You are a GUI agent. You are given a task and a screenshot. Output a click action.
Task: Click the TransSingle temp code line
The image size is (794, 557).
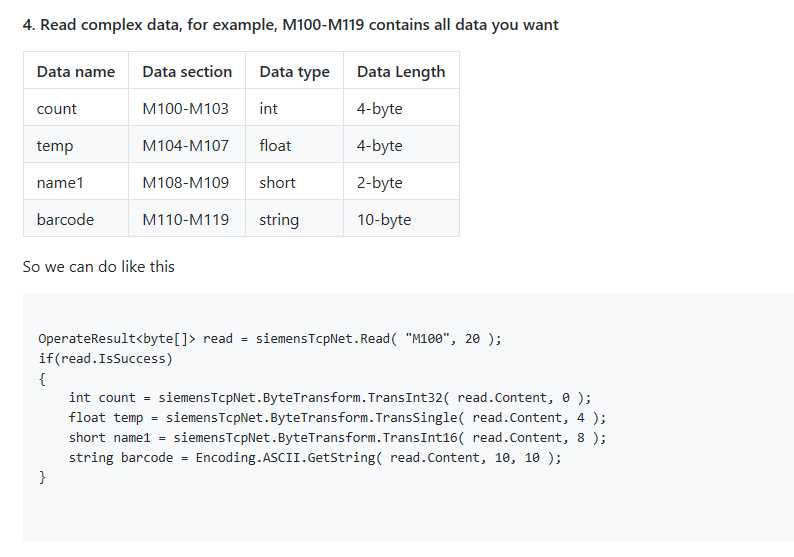[x=337, y=418]
